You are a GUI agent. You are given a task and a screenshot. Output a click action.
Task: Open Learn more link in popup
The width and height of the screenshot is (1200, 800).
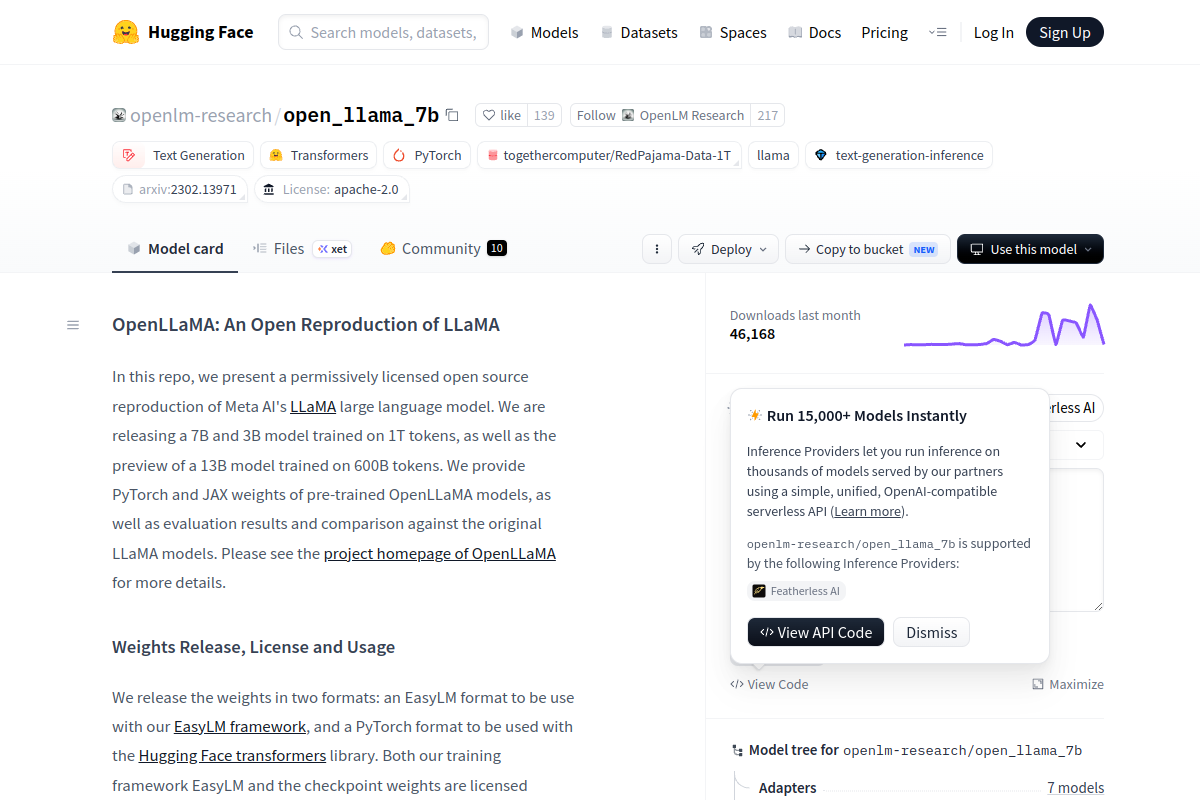point(868,511)
